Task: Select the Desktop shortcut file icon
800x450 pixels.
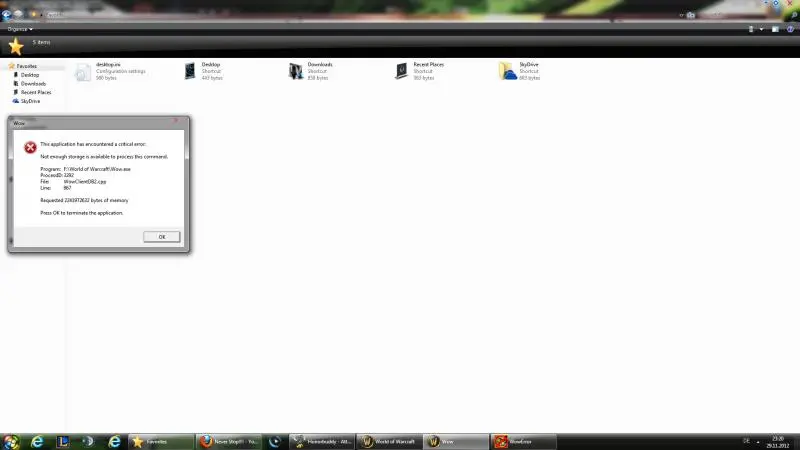Action: [190, 71]
